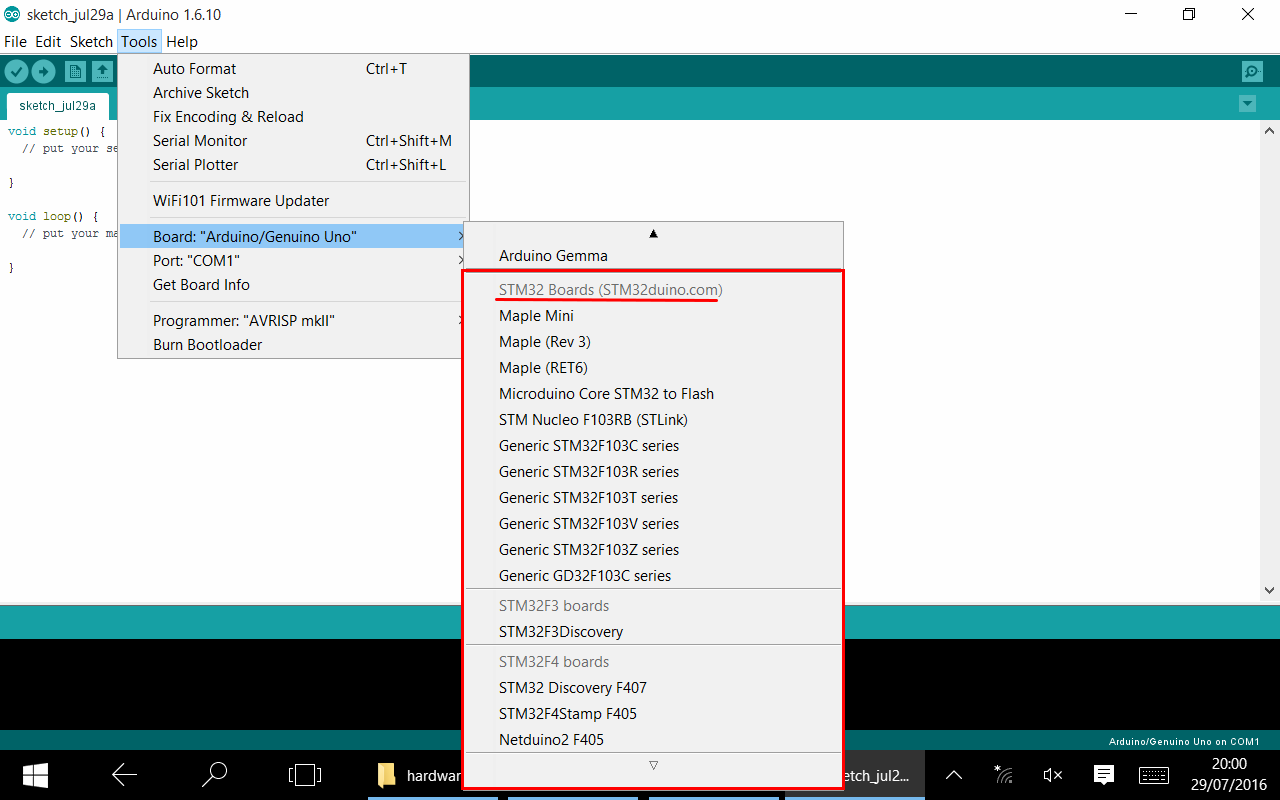This screenshot has width=1280, height=800.
Task: Click Windows Start button
Action: point(36,774)
